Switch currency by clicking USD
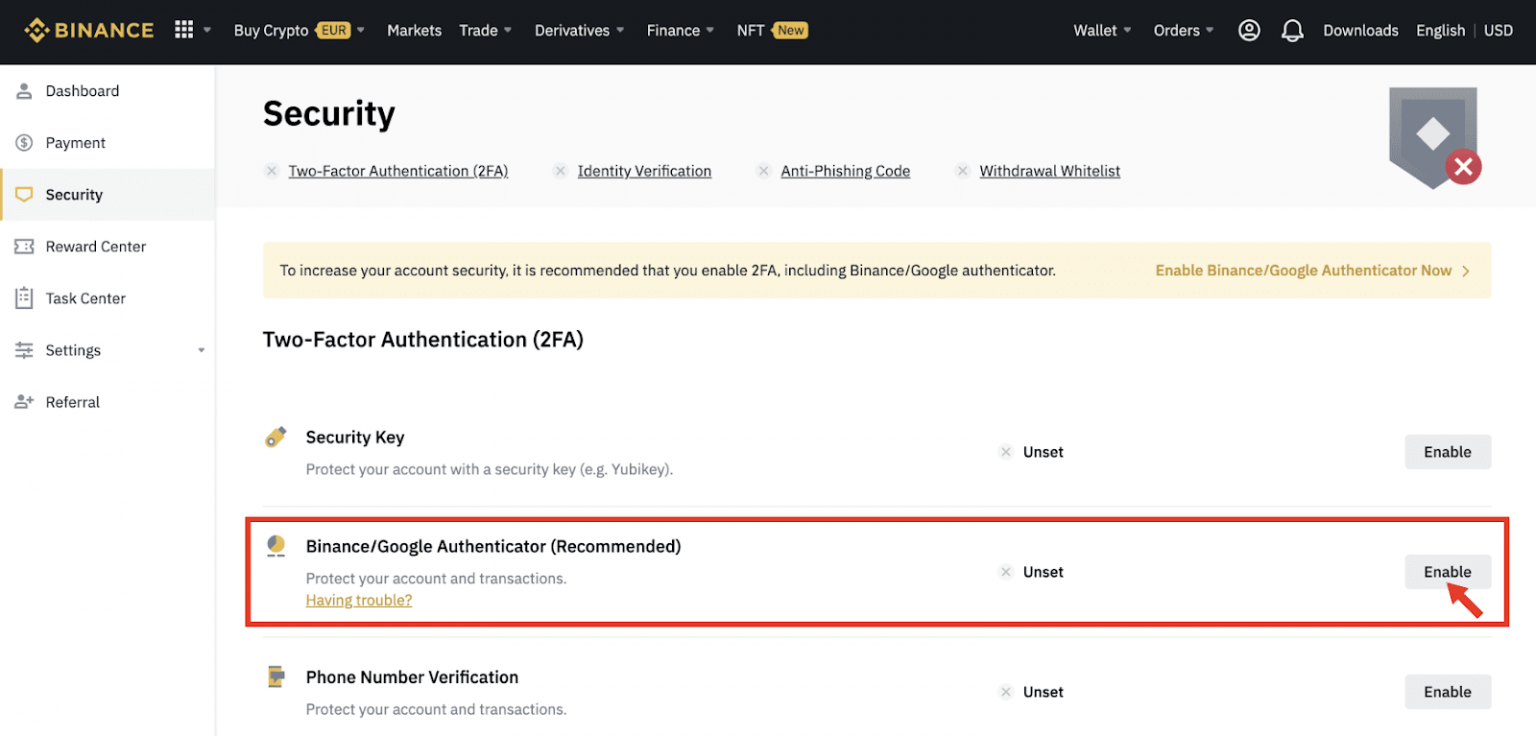 tap(1498, 30)
